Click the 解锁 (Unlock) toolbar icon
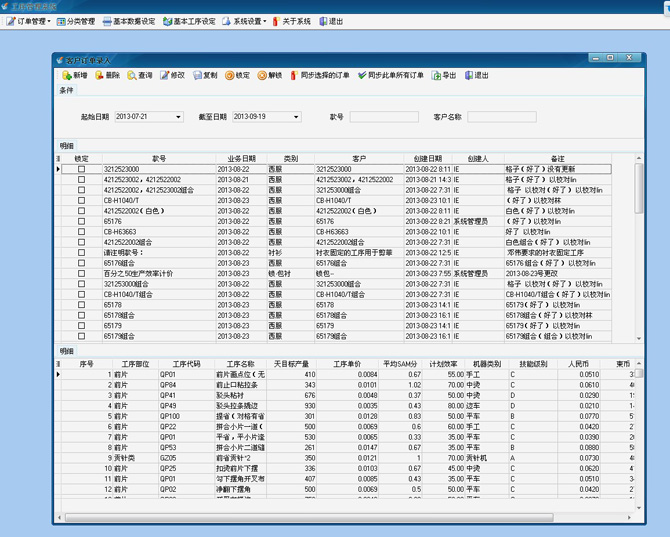Viewport: 670px width, 537px height. 262,76
